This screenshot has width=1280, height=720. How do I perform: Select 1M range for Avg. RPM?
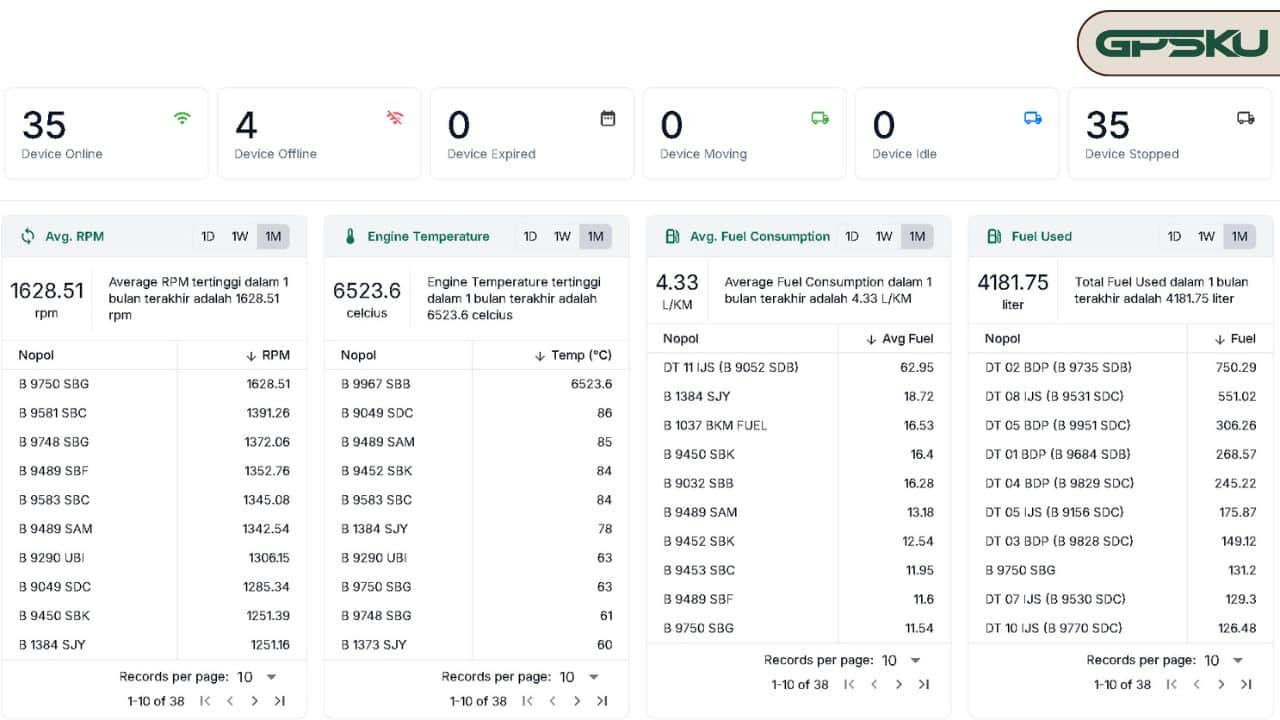(273, 237)
